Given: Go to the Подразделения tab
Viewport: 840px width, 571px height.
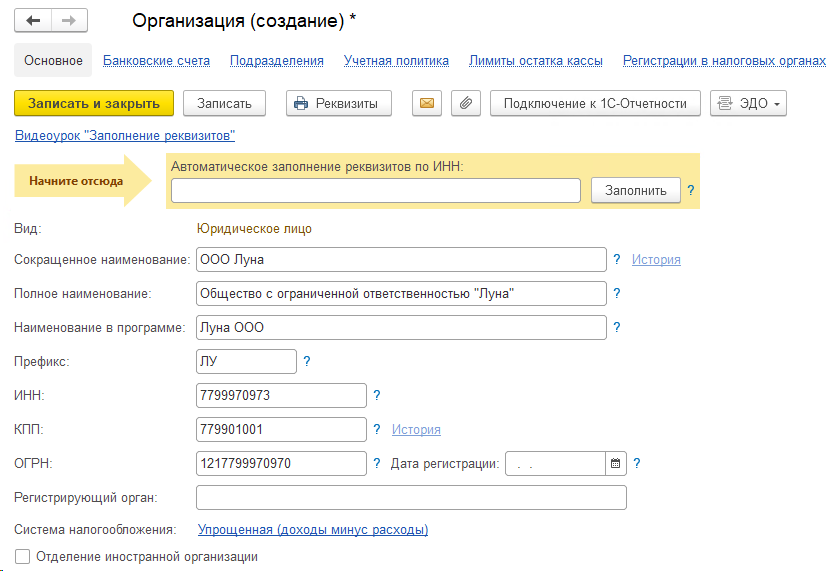Looking at the screenshot, I should click(277, 60).
